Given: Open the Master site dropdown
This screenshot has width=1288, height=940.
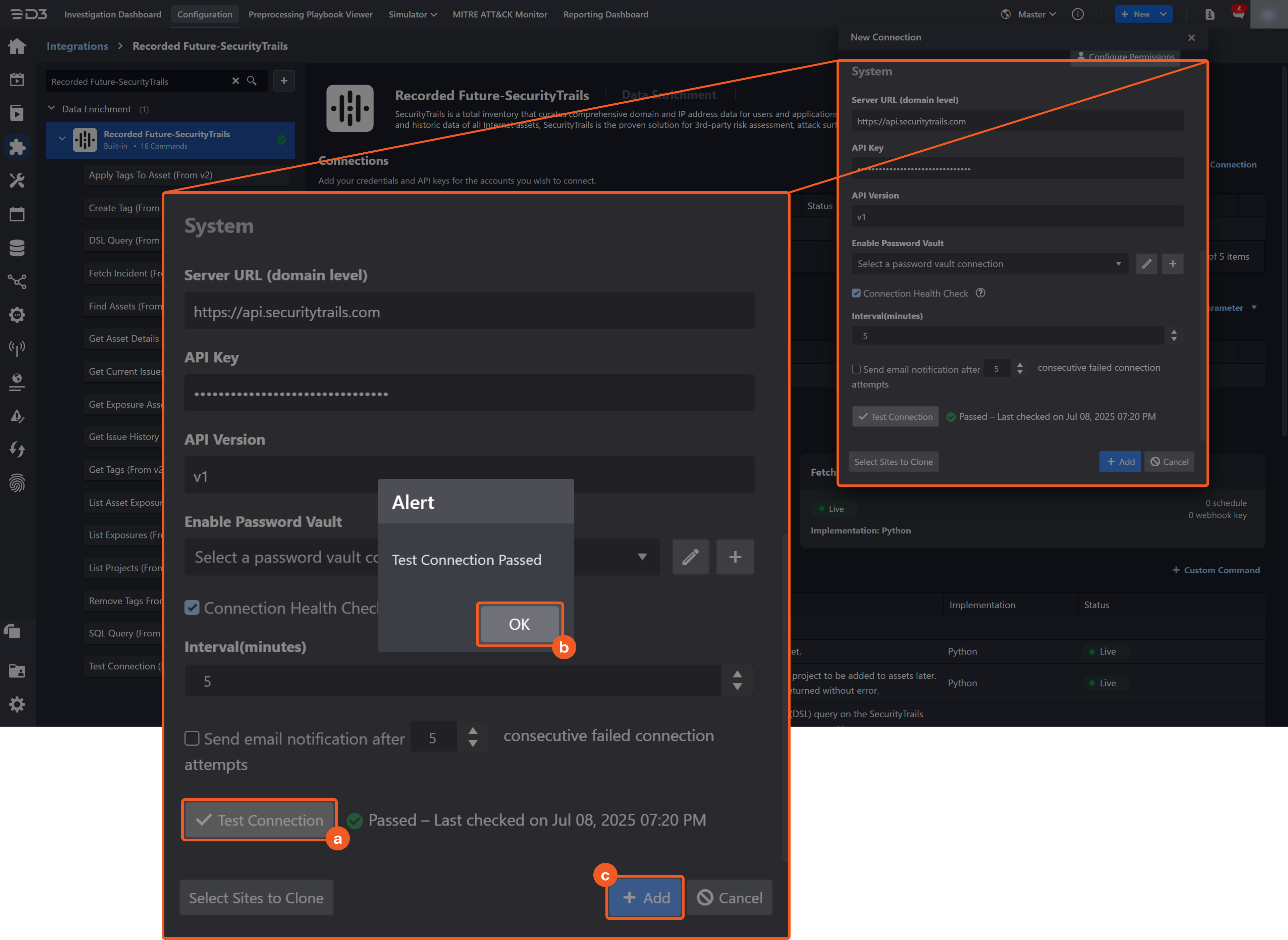Looking at the screenshot, I should [1036, 14].
